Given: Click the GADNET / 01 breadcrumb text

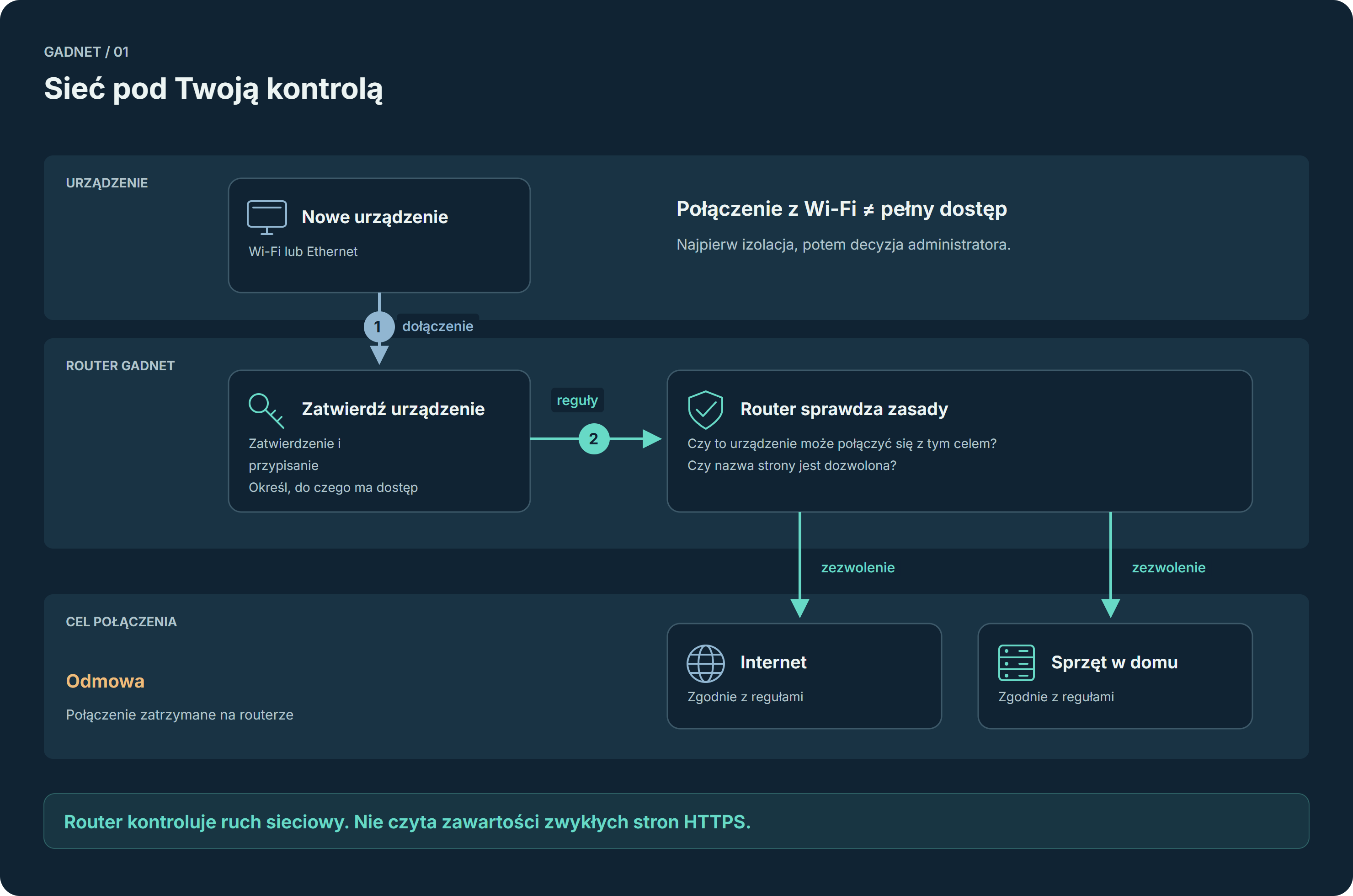Looking at the screenshot, I should point(86,52).
